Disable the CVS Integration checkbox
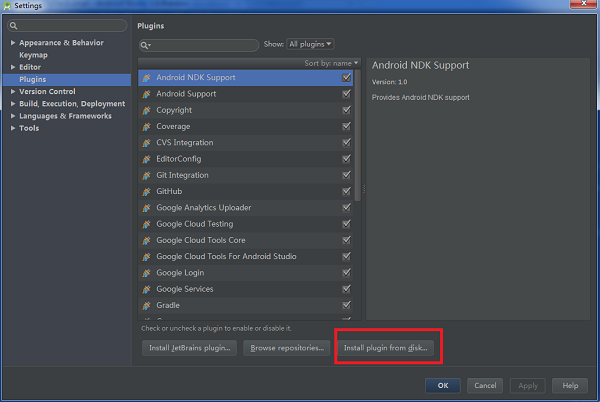 346,143
